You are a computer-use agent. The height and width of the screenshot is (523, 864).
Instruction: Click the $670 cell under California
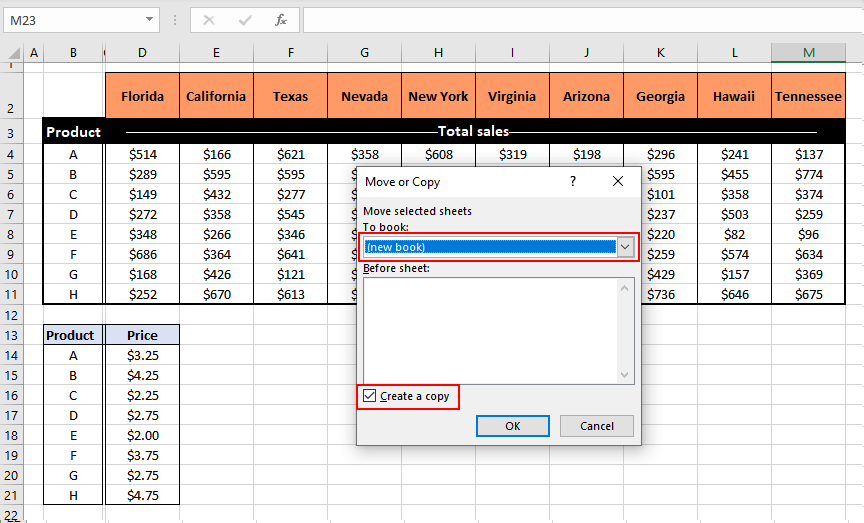coord(217,295)
